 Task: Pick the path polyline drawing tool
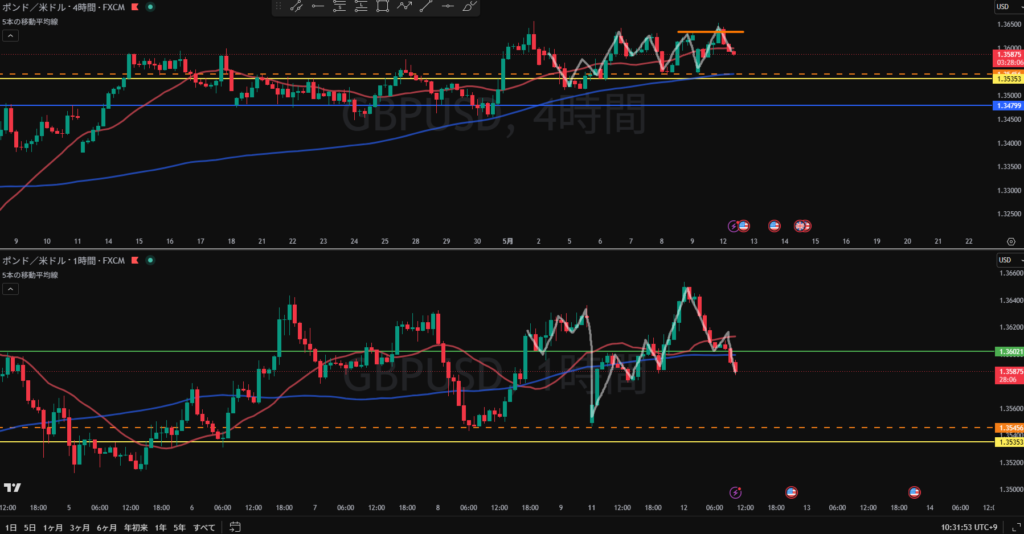coord(404,6)
